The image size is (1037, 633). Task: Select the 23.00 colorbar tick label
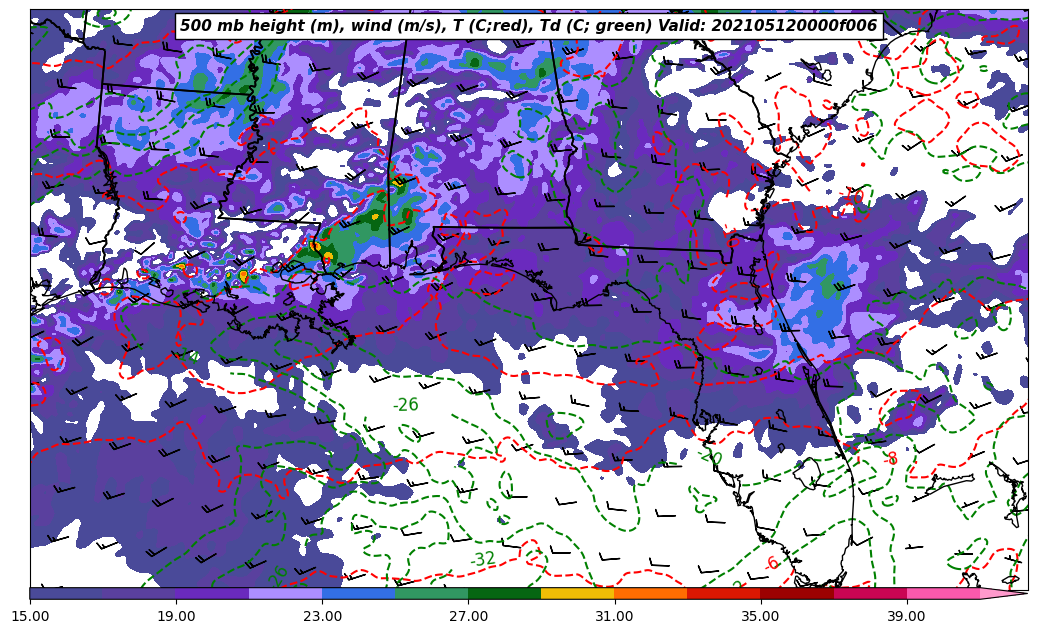pos(322,616)
